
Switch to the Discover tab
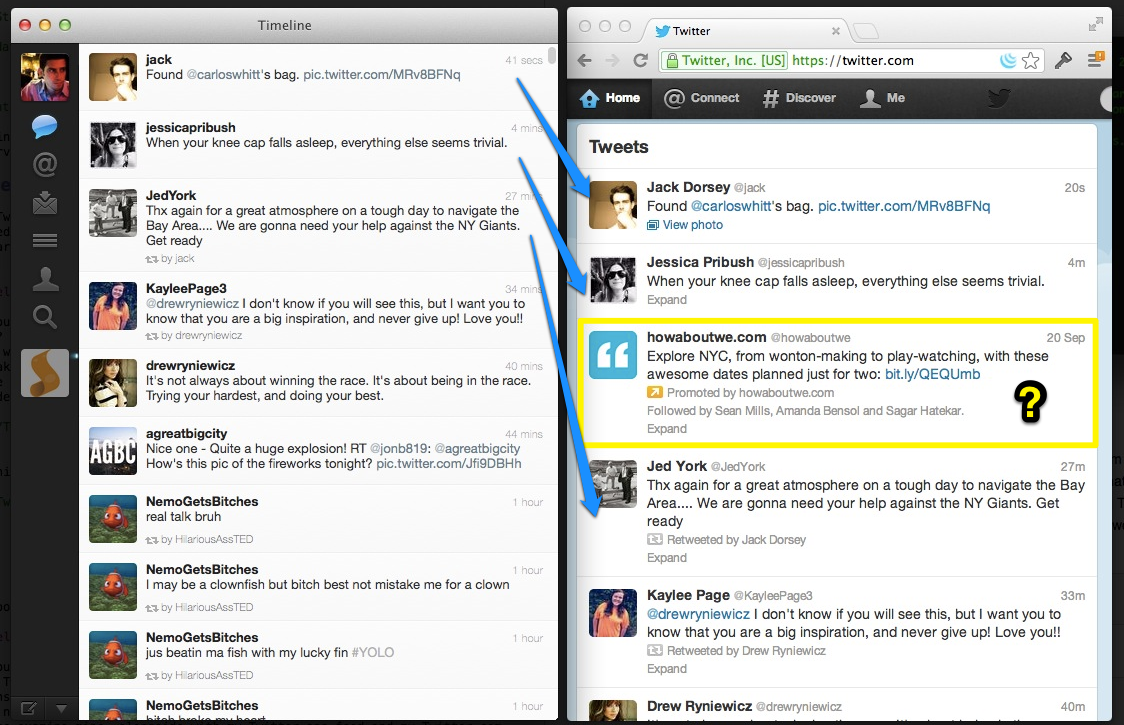[x=801, y=98]
